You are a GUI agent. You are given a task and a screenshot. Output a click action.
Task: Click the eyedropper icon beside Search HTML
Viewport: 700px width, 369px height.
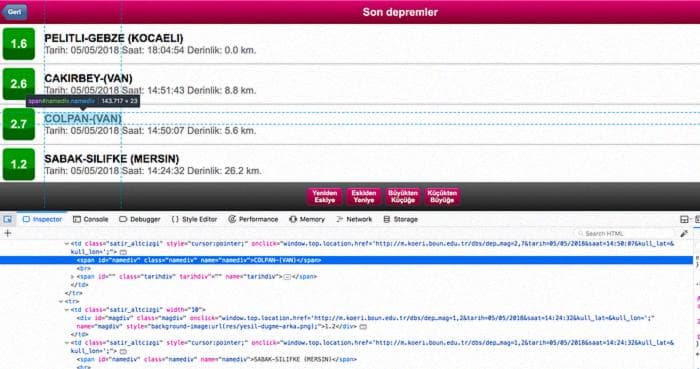(x=684, y=233)
